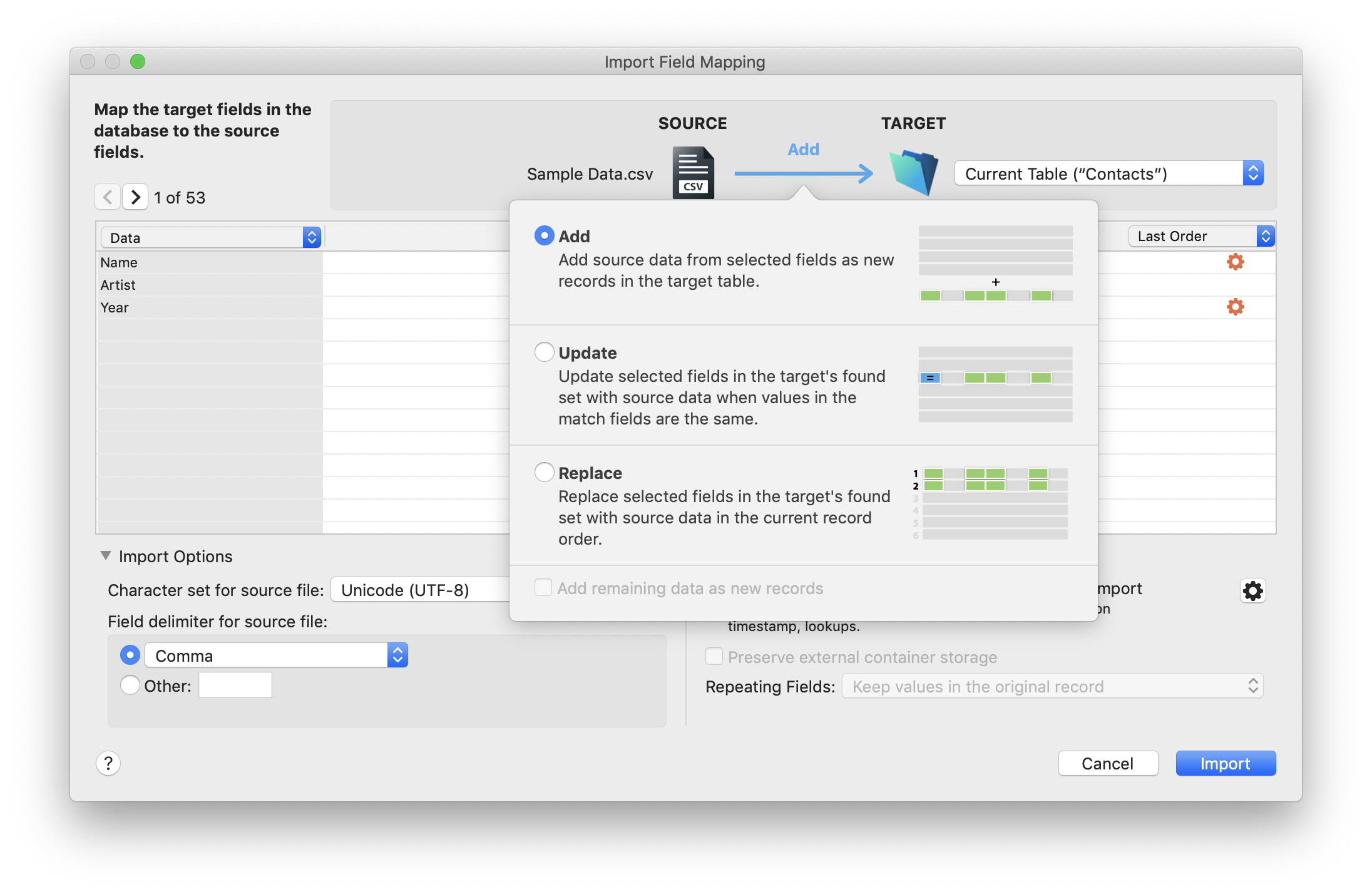The image size is (1372, 894).
Task: Click the orange gear in Year row
Action: pyautogui.click(x=1235, y=307)
